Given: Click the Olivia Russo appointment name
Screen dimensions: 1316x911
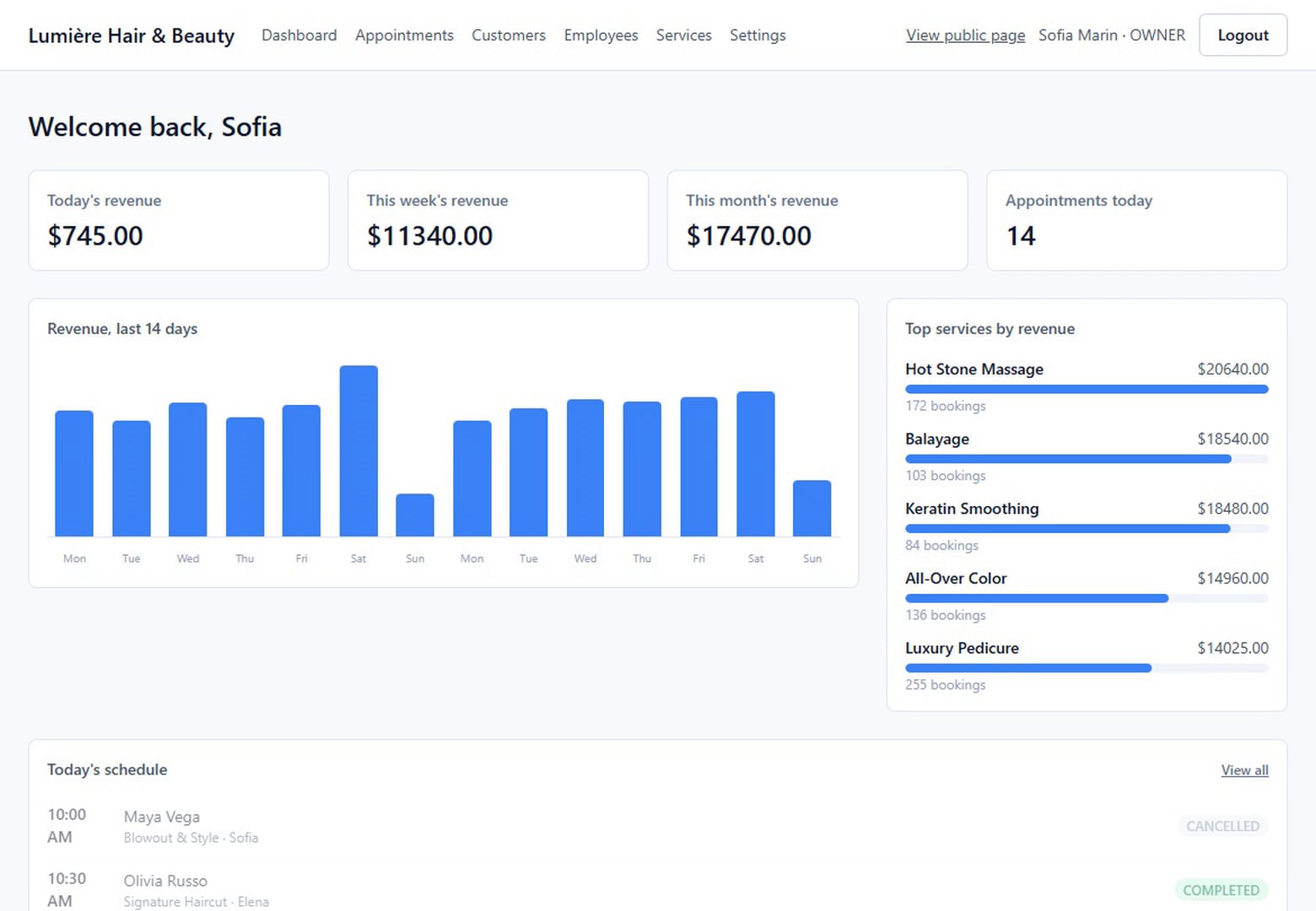Looking at the screenshot, I should click(x=165, y=881).
